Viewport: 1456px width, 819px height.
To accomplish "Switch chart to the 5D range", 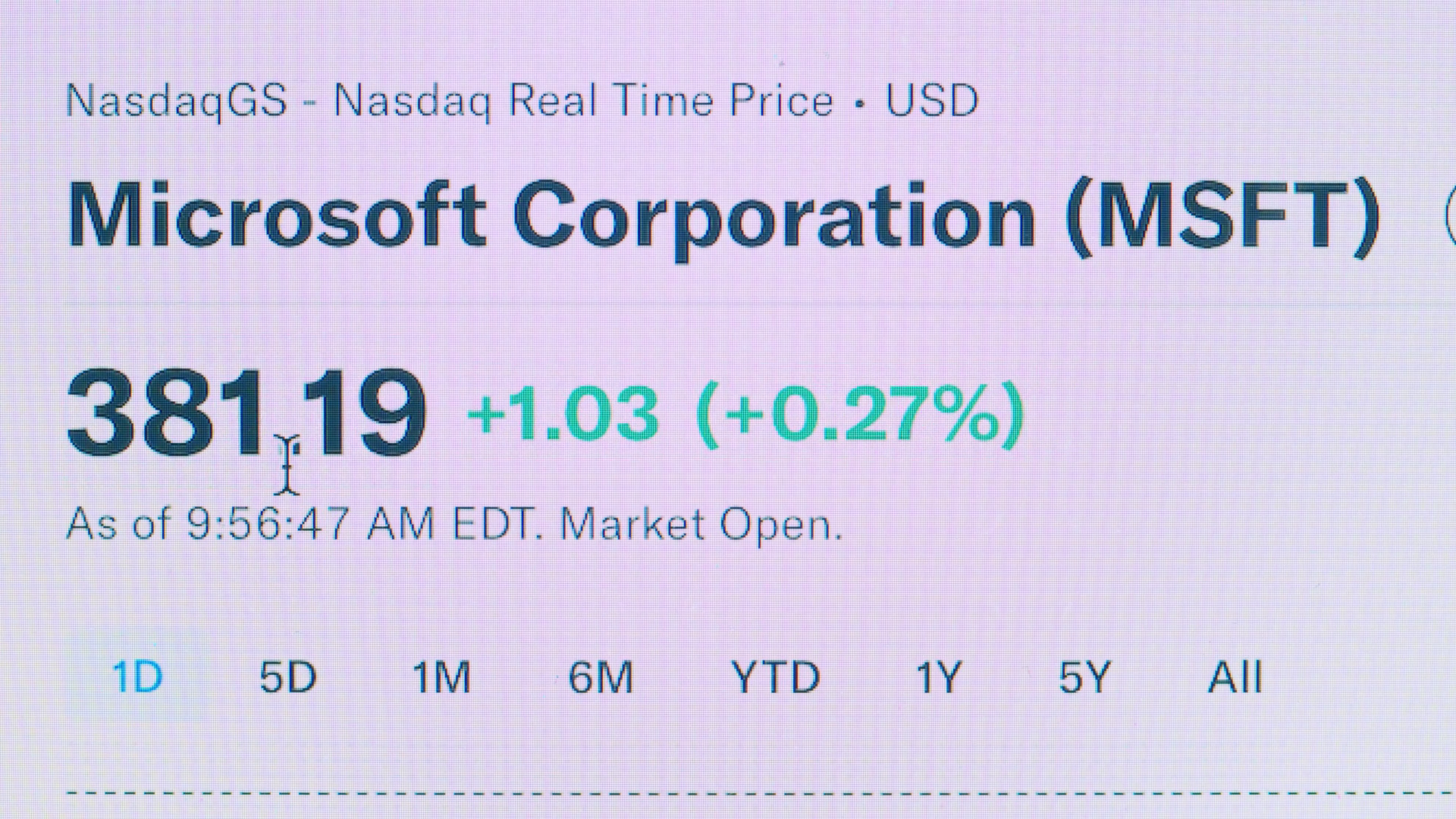I will [x=288, y=677].
